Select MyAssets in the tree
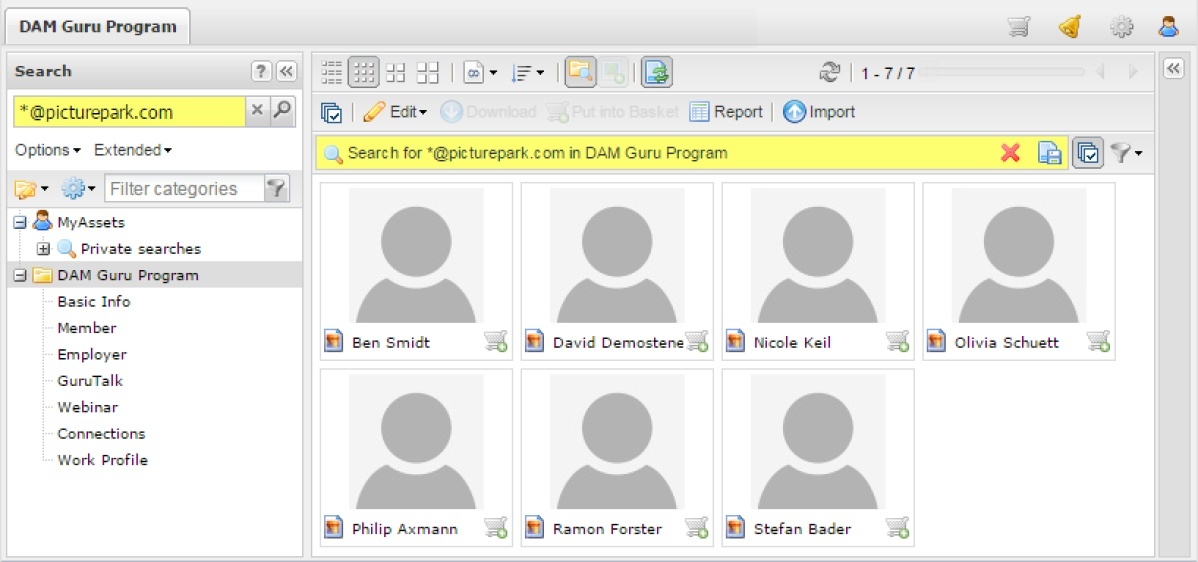 point(90,223)
